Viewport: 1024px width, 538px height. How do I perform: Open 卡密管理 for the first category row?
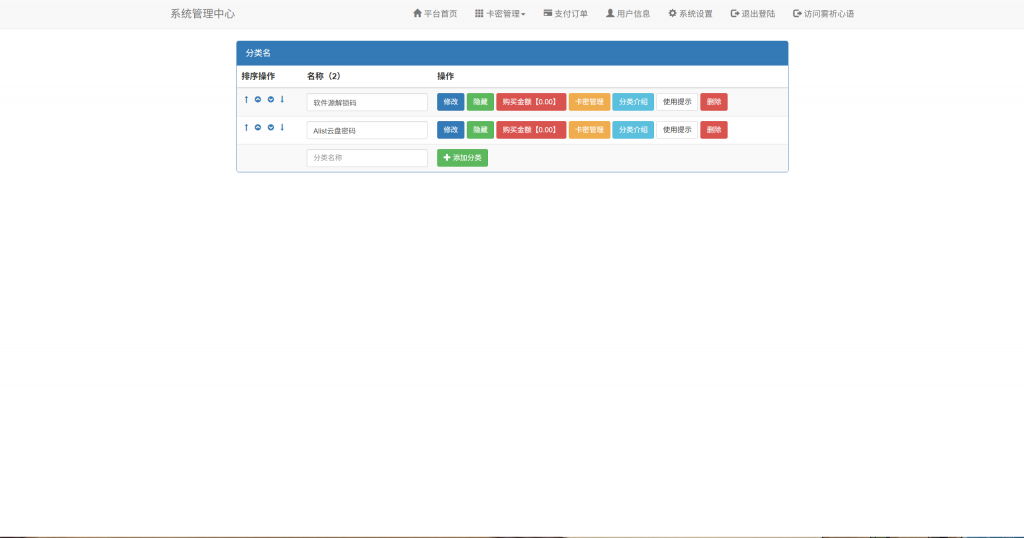pos(589,102)
